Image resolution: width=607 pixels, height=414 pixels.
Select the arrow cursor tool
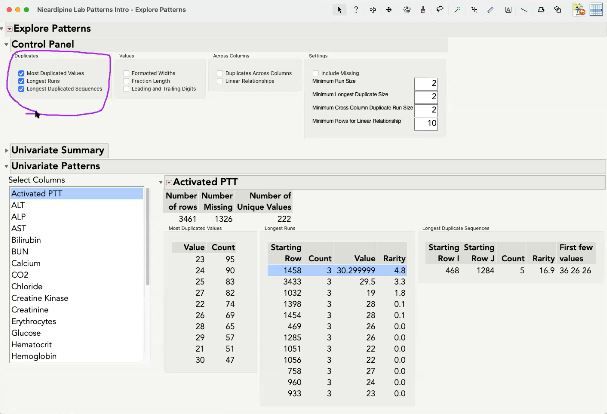pyautogui.click(x=340, y=9)
